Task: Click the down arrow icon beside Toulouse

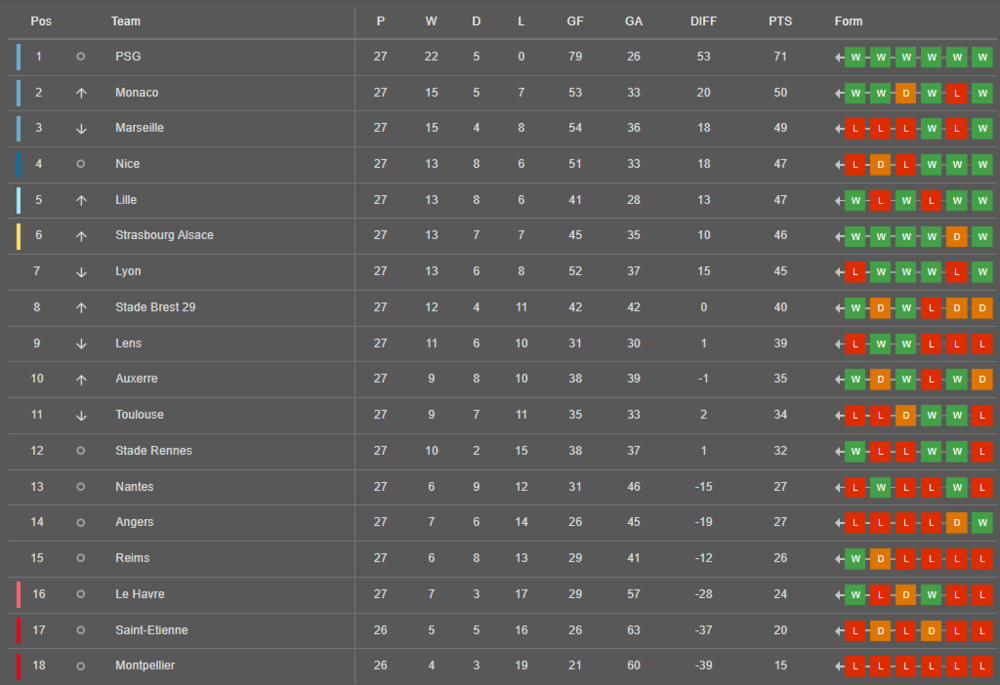Action: point(81,416)
